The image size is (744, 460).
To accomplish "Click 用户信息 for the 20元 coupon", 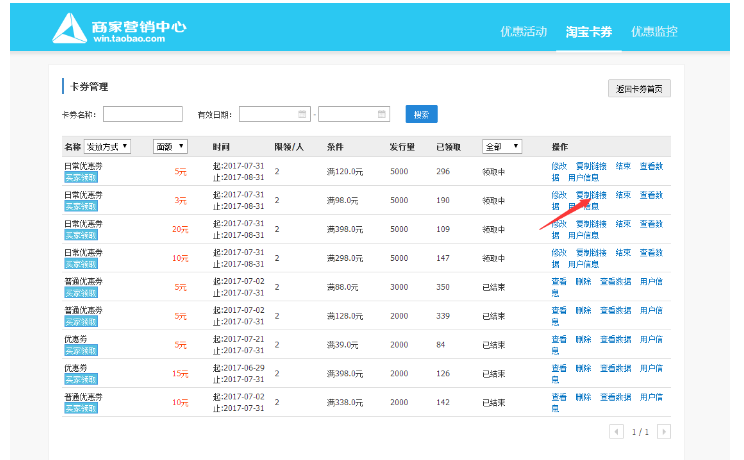I will [x=583, y=235].
